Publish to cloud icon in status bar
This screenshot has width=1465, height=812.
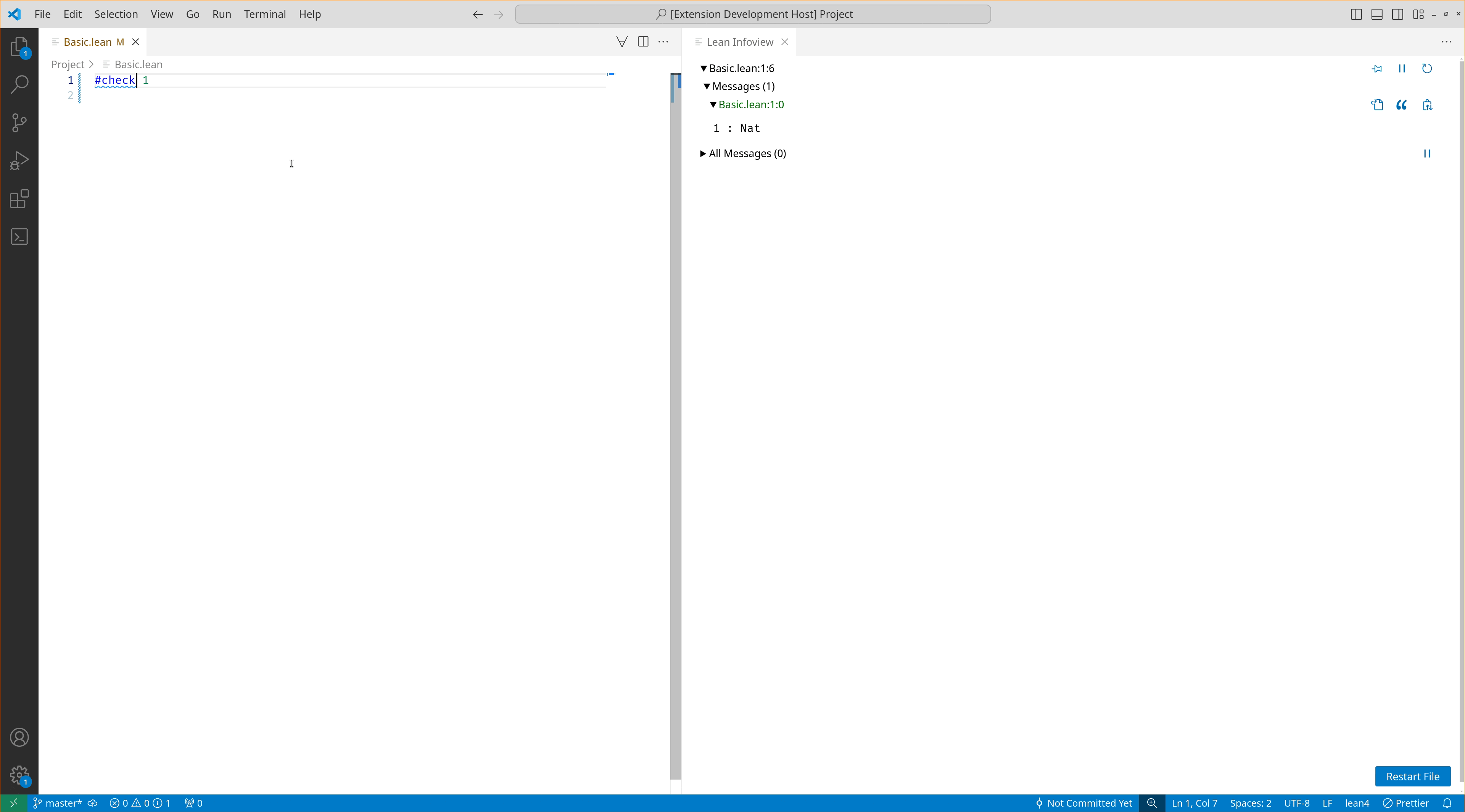[93, 803]
